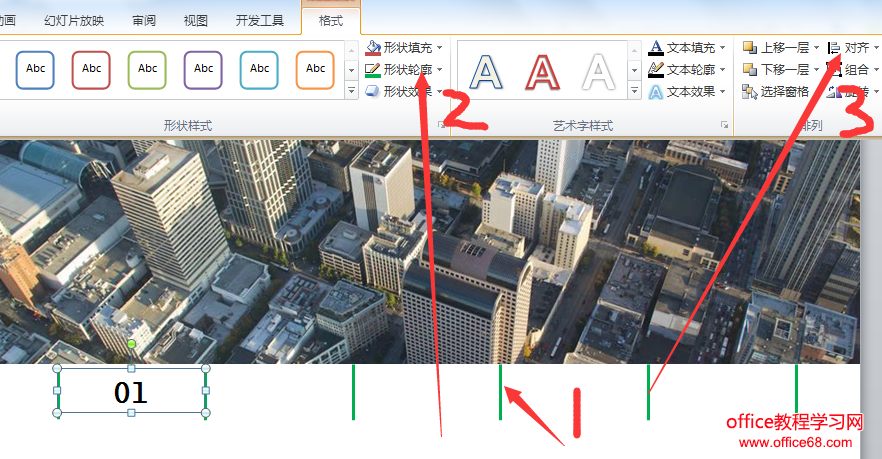
Task: Apply the red outlined Abc shape style
Action: point(91,70)
